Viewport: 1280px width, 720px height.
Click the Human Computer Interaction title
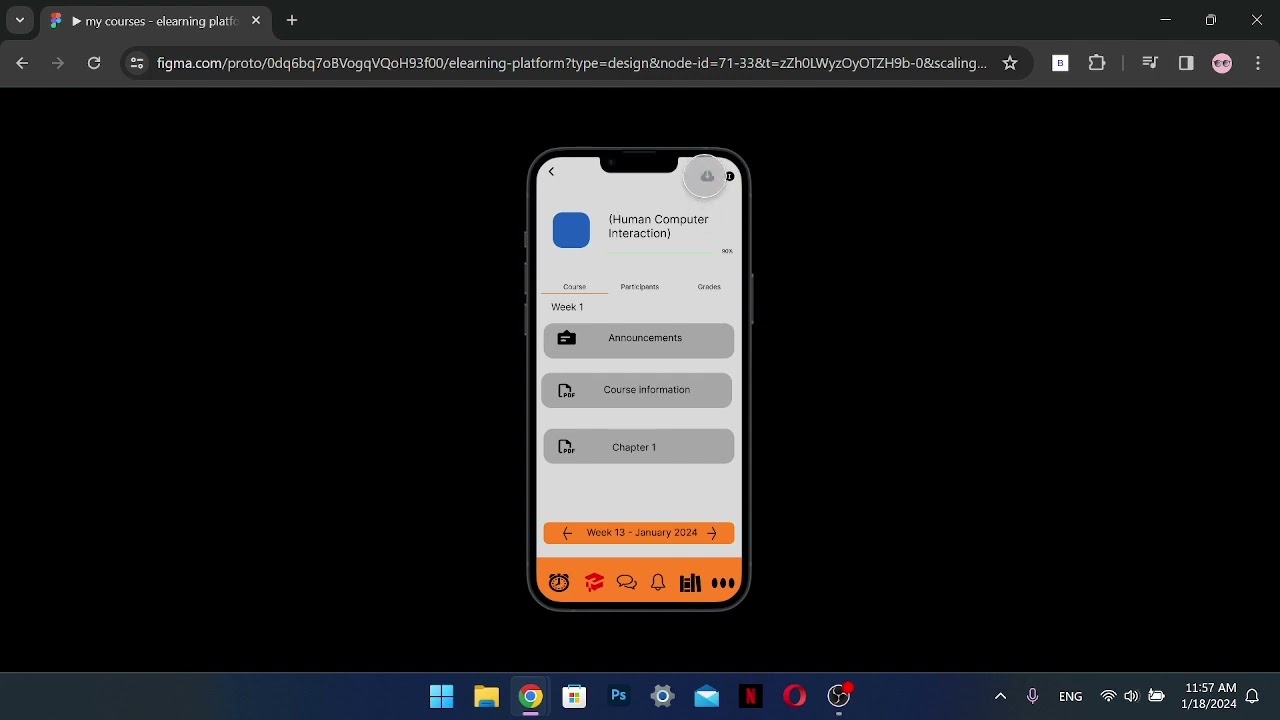pos(658,226)
